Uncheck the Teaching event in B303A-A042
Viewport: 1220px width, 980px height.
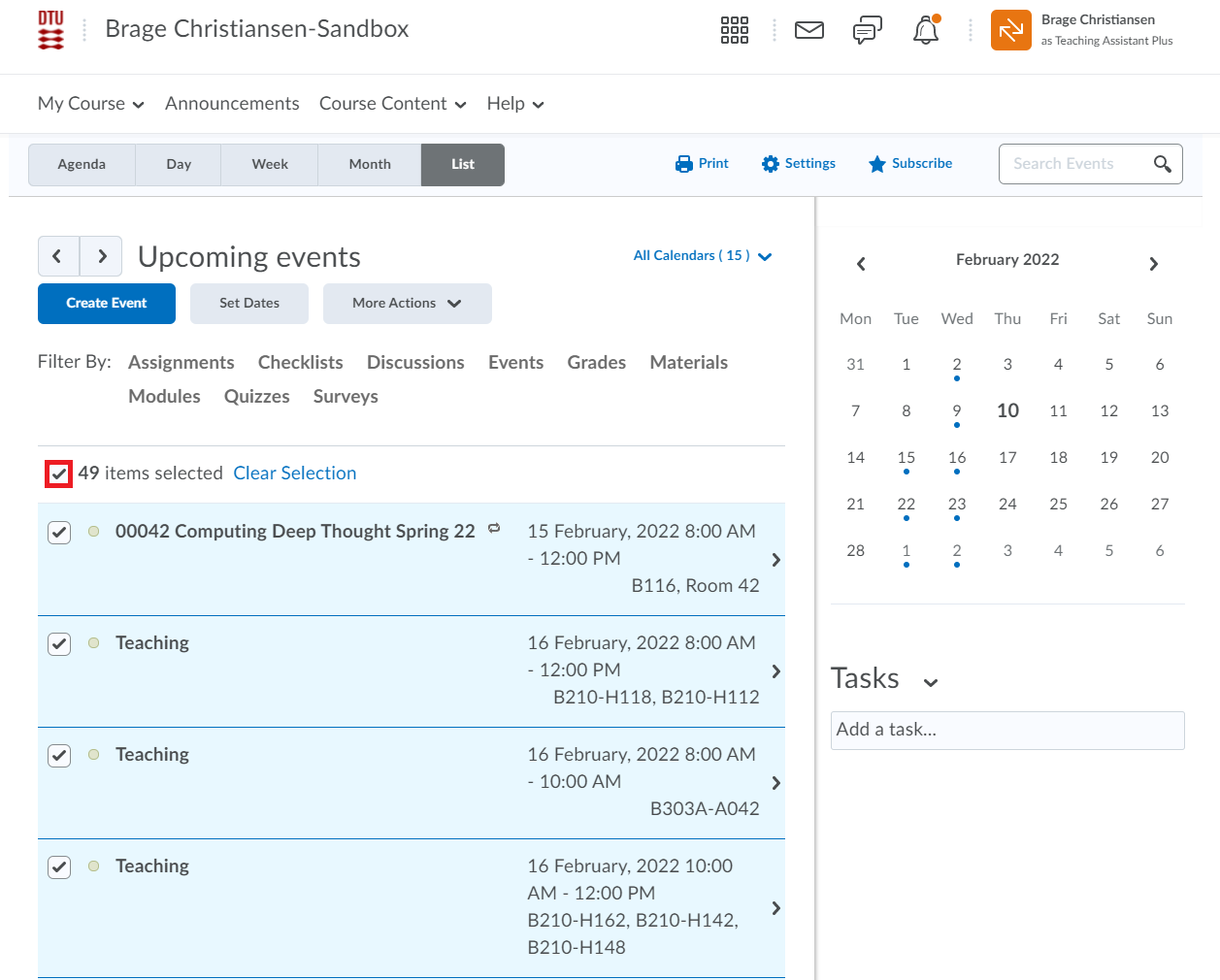pos(59,756)
